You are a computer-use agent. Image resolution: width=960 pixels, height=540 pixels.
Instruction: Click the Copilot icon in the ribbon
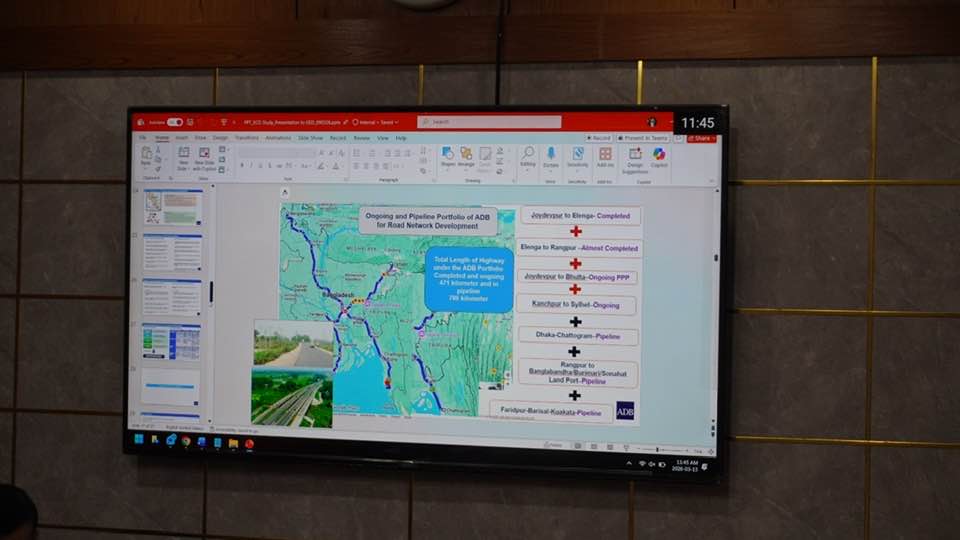coord(659,155)
